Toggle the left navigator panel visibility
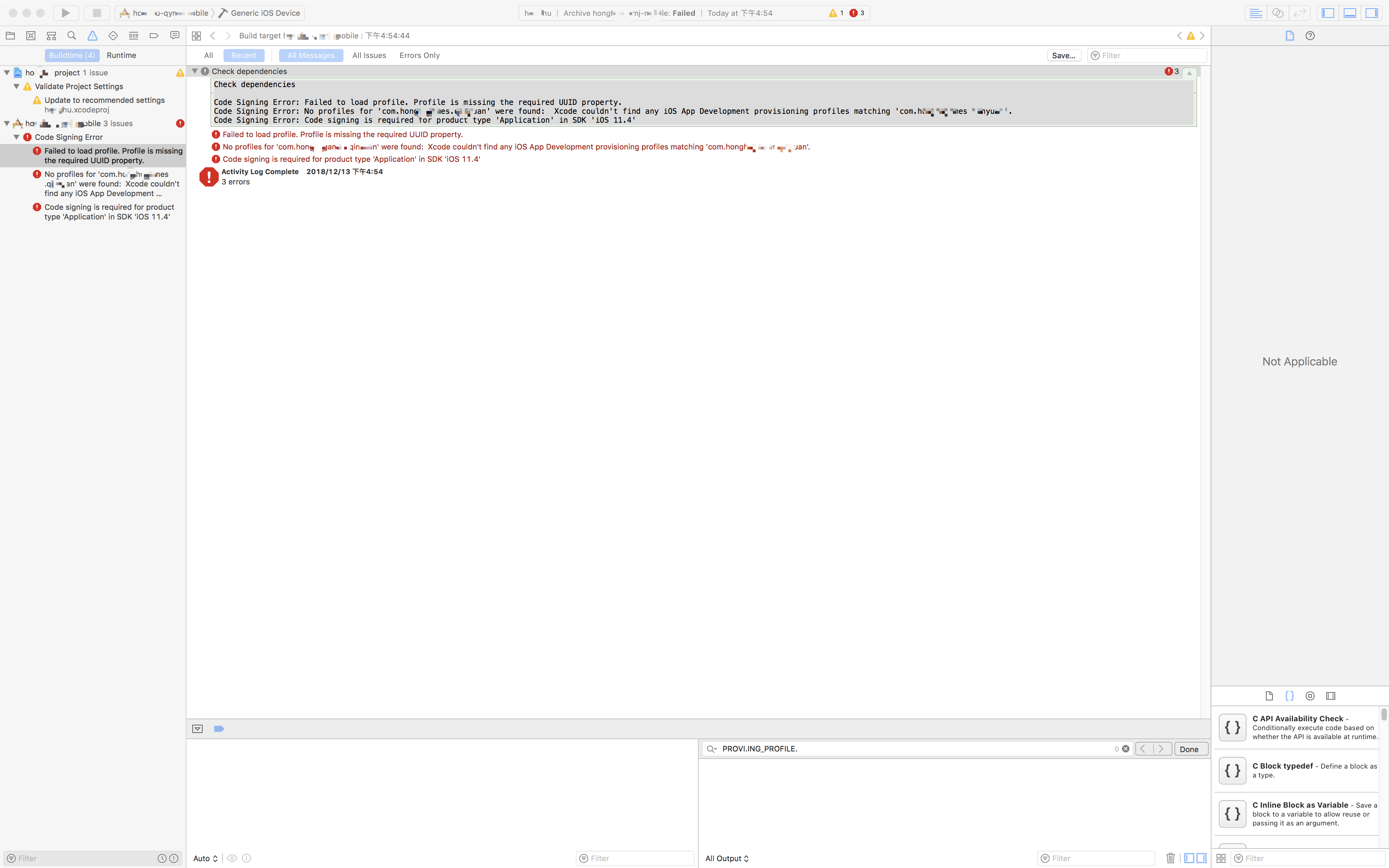Image resolution: width=1389 pixels, height=868 pixels. click(x=1328, y=13)
